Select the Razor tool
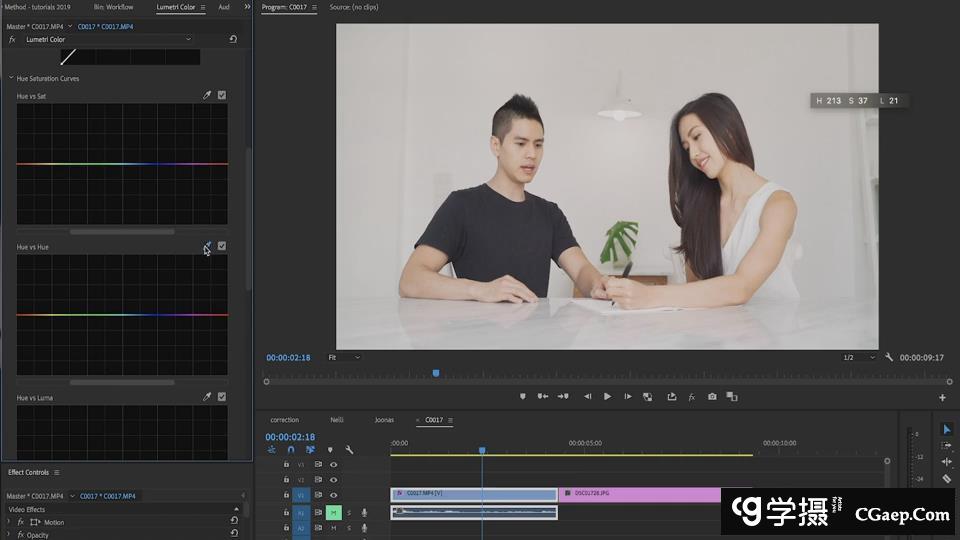 coord(947,479)
